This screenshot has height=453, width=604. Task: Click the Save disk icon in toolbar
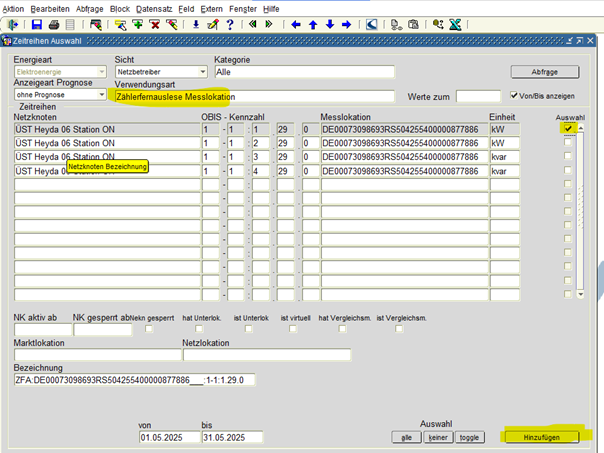[37, 24]
